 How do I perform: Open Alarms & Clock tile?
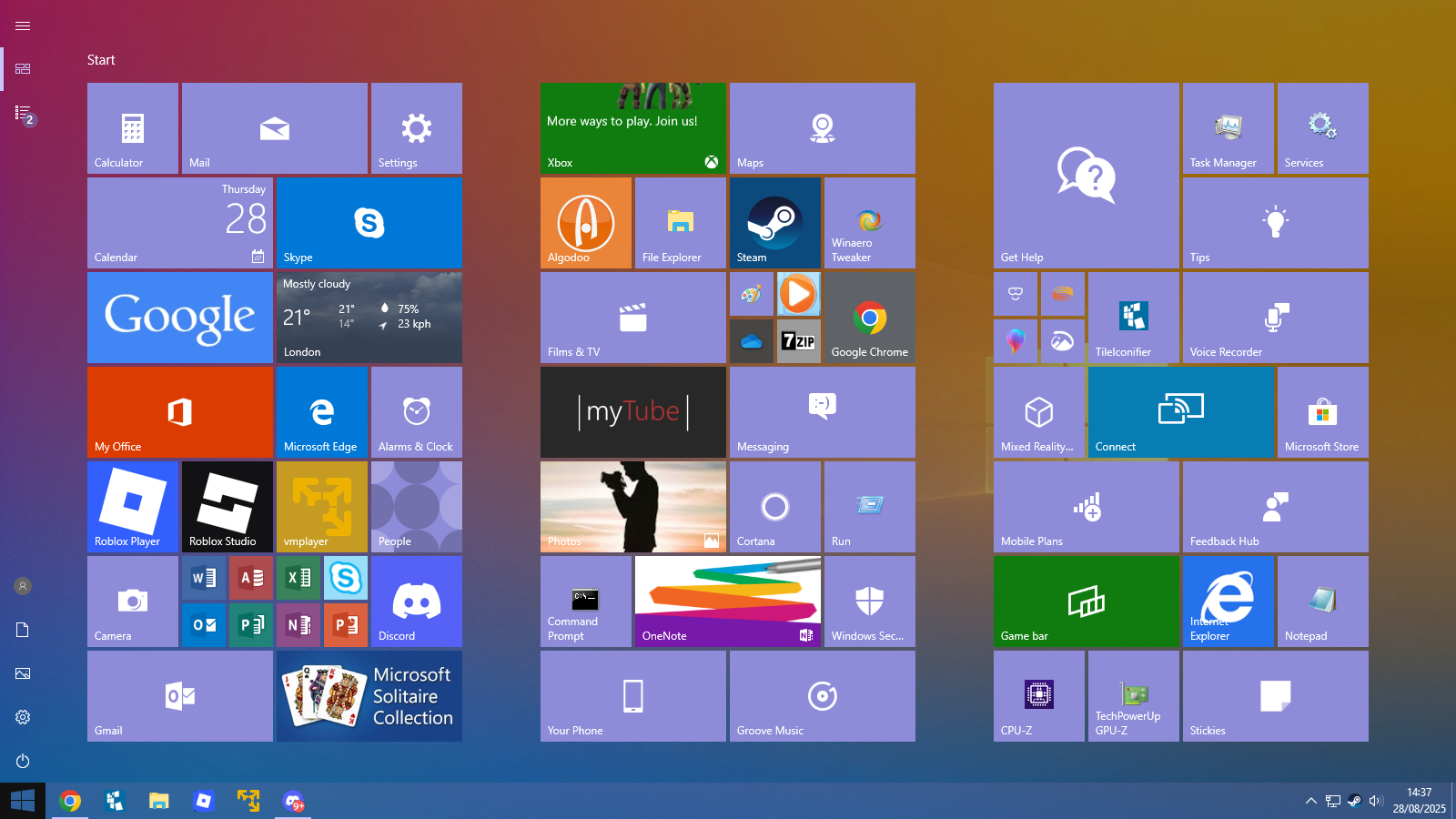tap(417, 412)
